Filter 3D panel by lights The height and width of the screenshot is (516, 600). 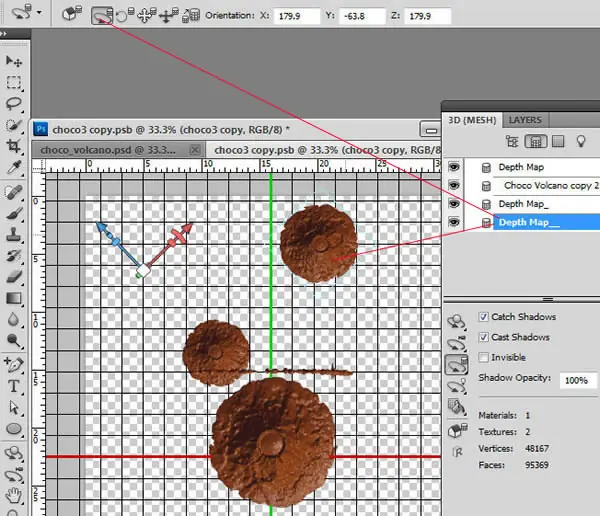tap(581, 141)
